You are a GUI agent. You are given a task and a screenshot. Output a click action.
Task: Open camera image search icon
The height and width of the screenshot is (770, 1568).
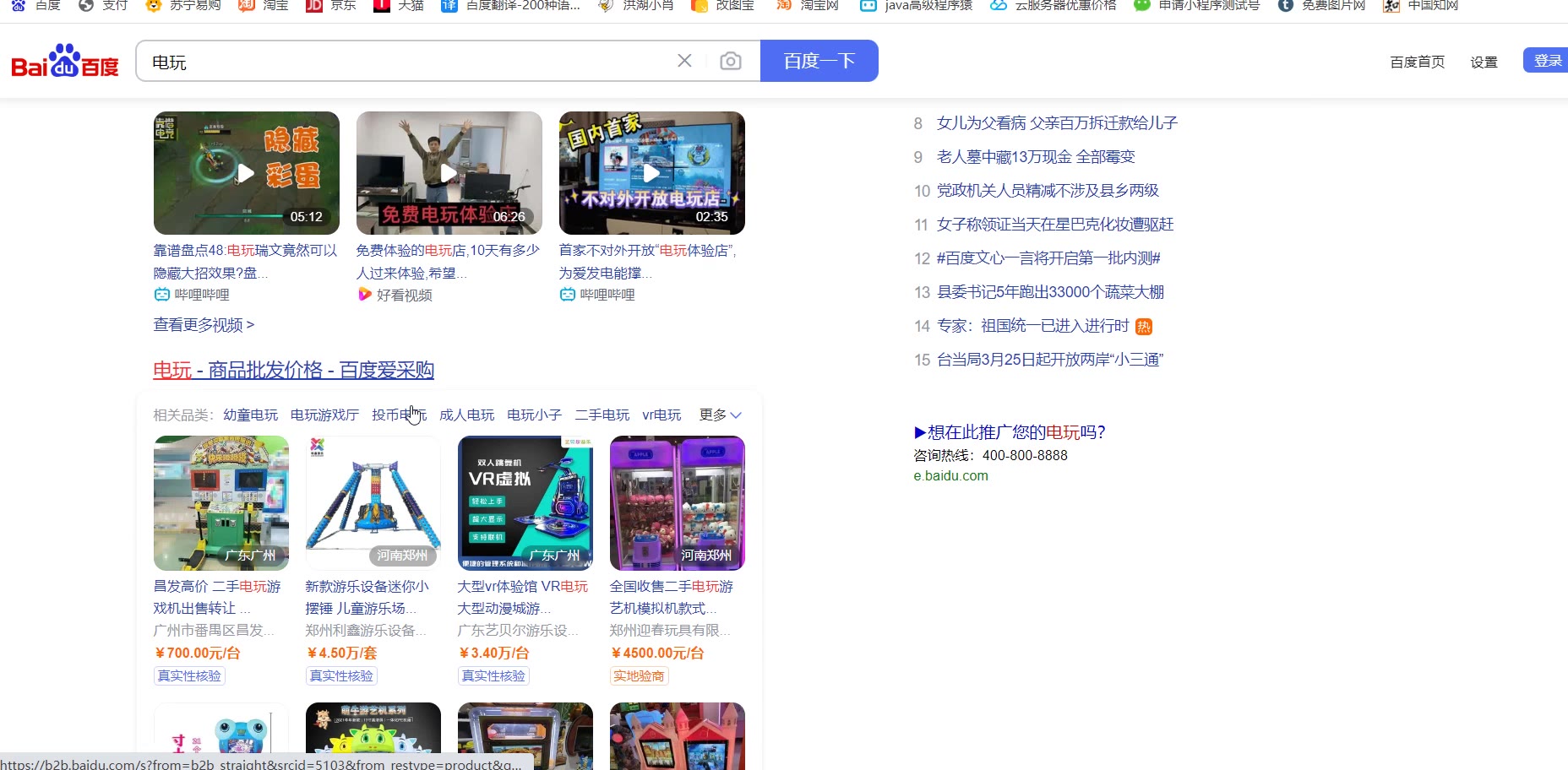click(x=731, y=61)
